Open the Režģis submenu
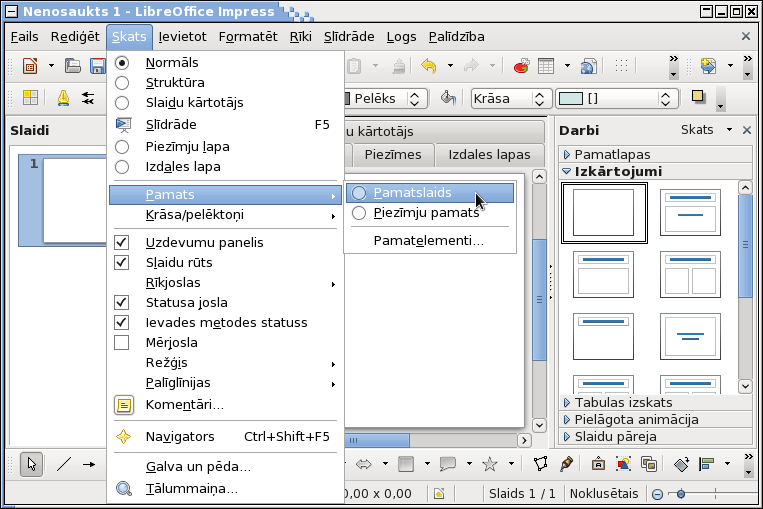This screenshot has width=763, height=509. click(224, 363)
